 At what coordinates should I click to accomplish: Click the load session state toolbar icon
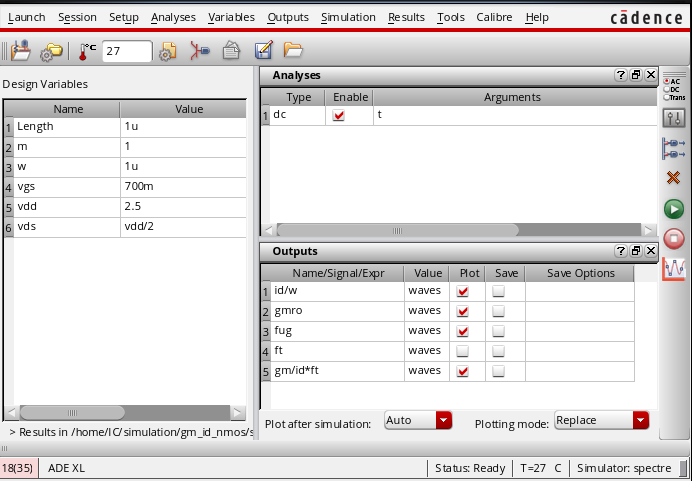point(20,51)
